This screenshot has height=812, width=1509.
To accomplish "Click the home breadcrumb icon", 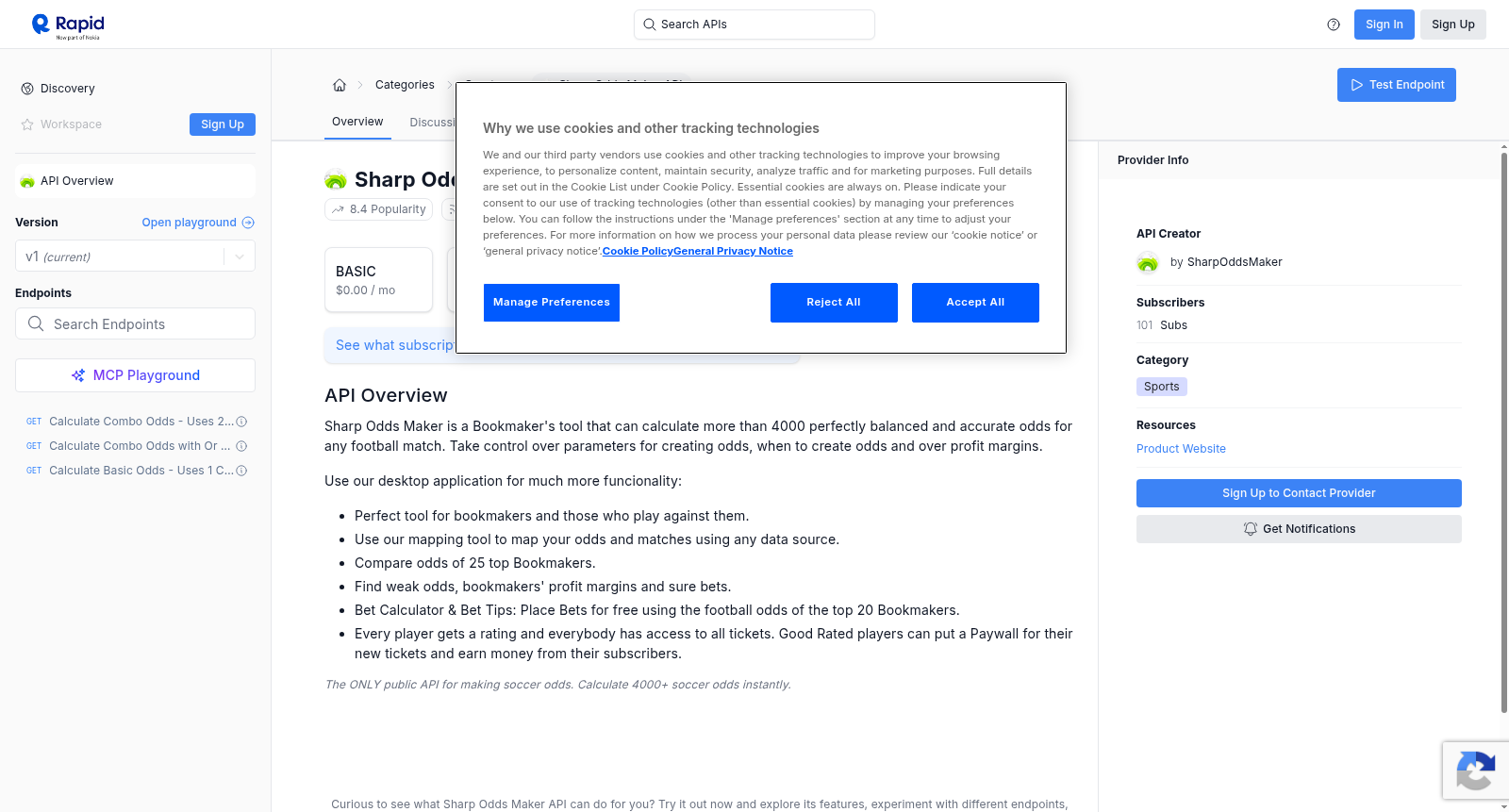I will (340, 85).
